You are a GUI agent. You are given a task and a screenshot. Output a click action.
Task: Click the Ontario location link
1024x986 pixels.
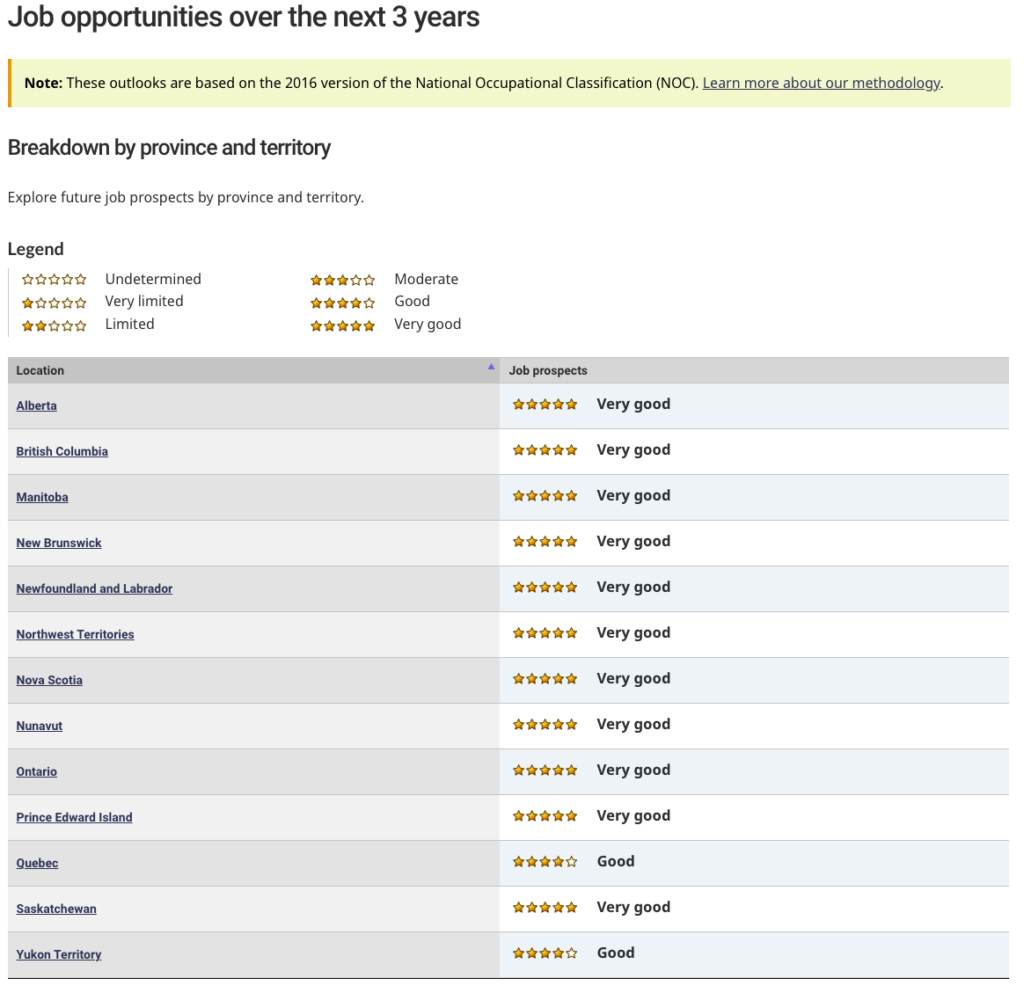[x=37, y=772]
